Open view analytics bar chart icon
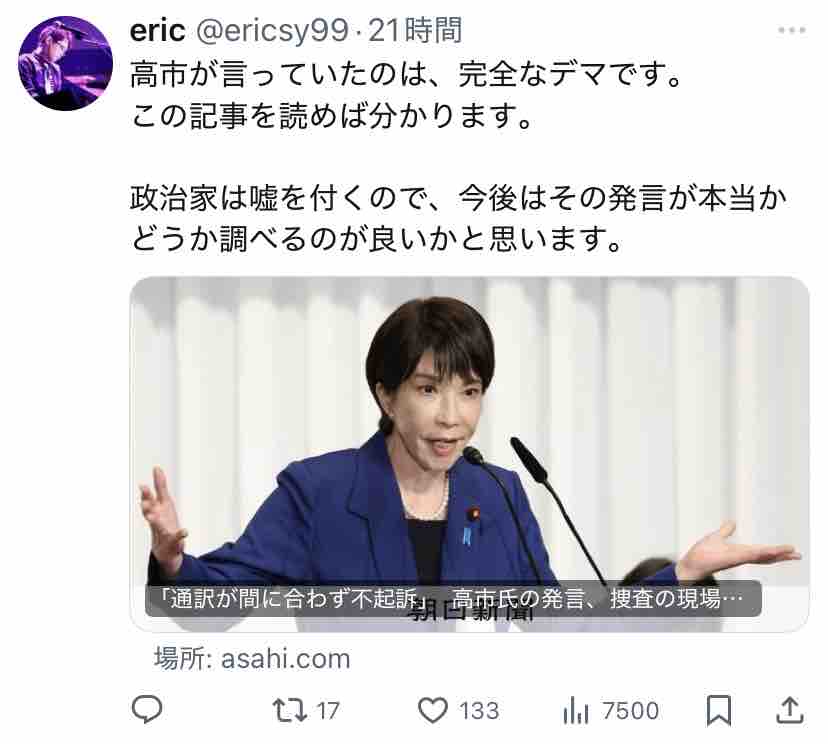This screenshot has width=828, height=744. point(576,711)
